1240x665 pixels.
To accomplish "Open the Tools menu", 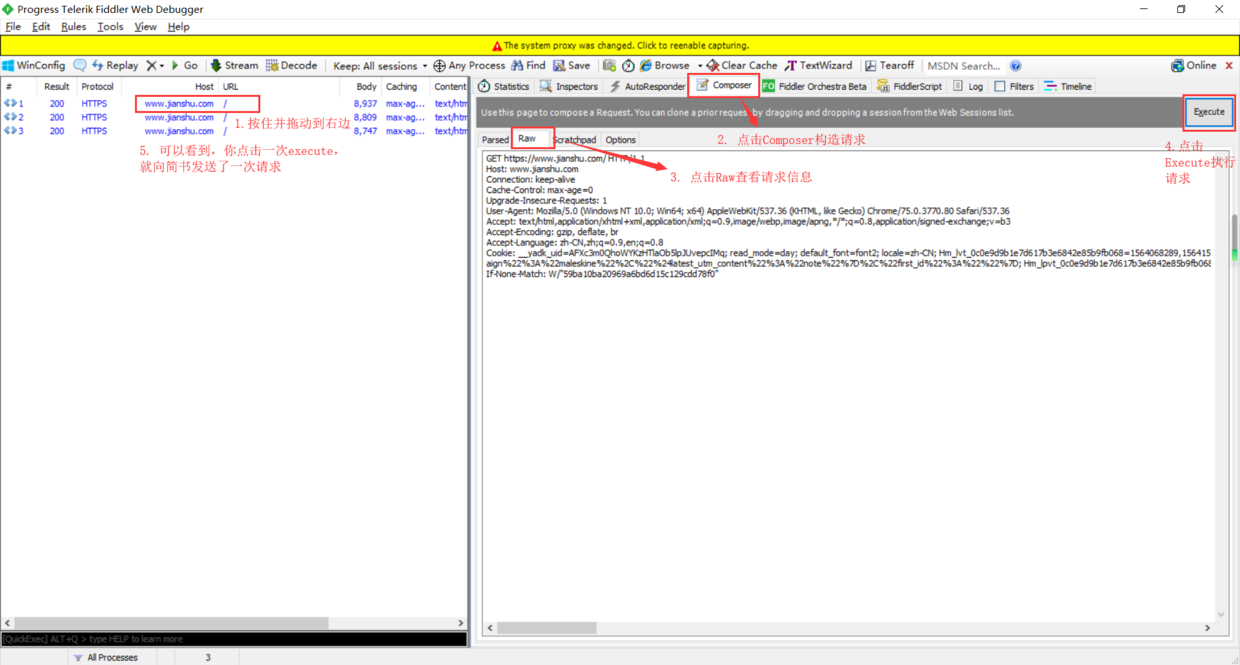I will pos(110,27).
